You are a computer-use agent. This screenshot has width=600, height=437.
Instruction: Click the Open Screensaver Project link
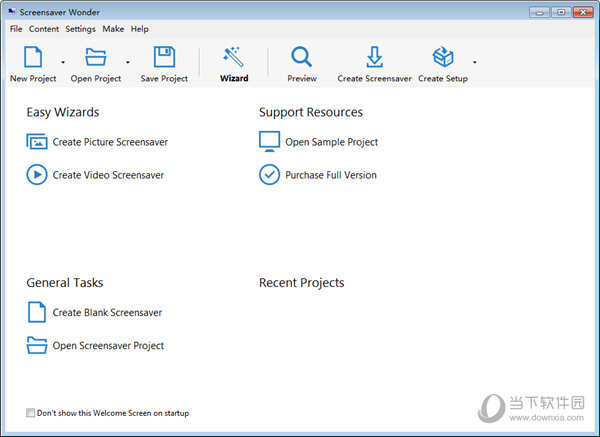[108, 346]
